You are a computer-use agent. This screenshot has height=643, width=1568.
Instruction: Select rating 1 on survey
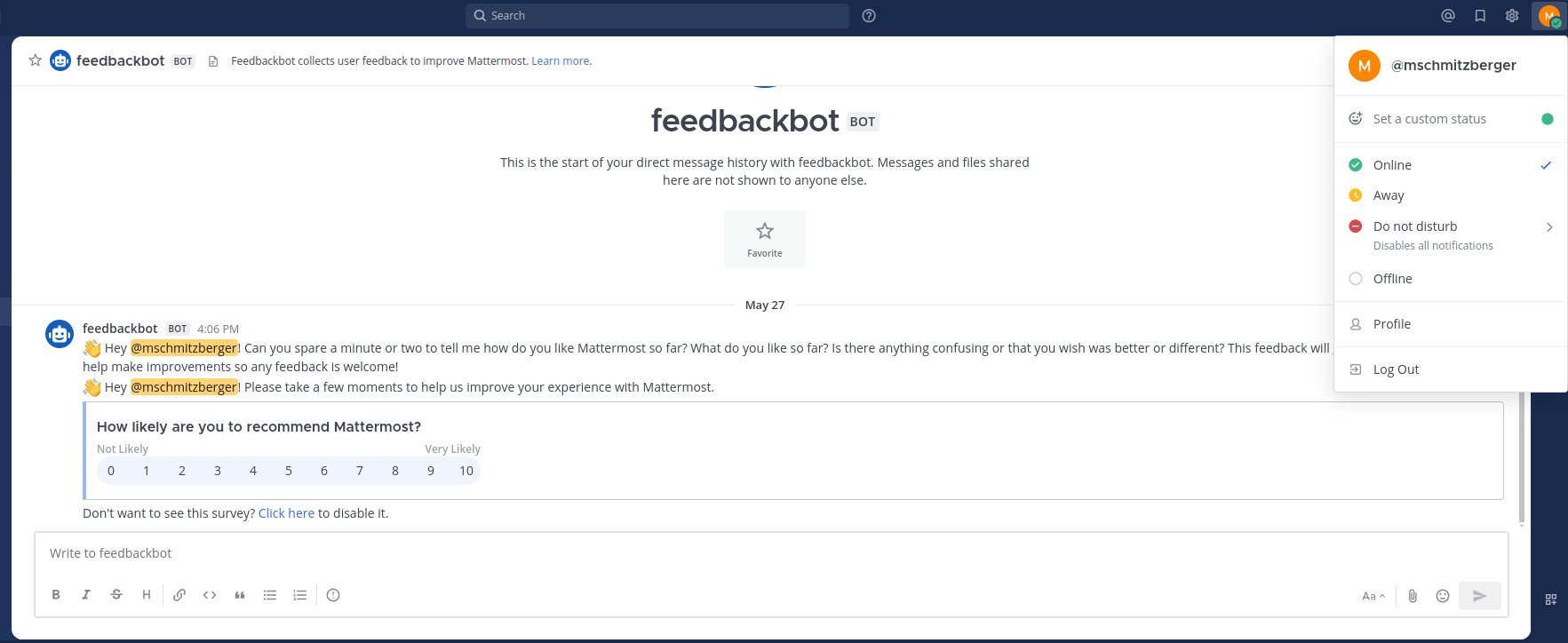click(x=147, y=471)
